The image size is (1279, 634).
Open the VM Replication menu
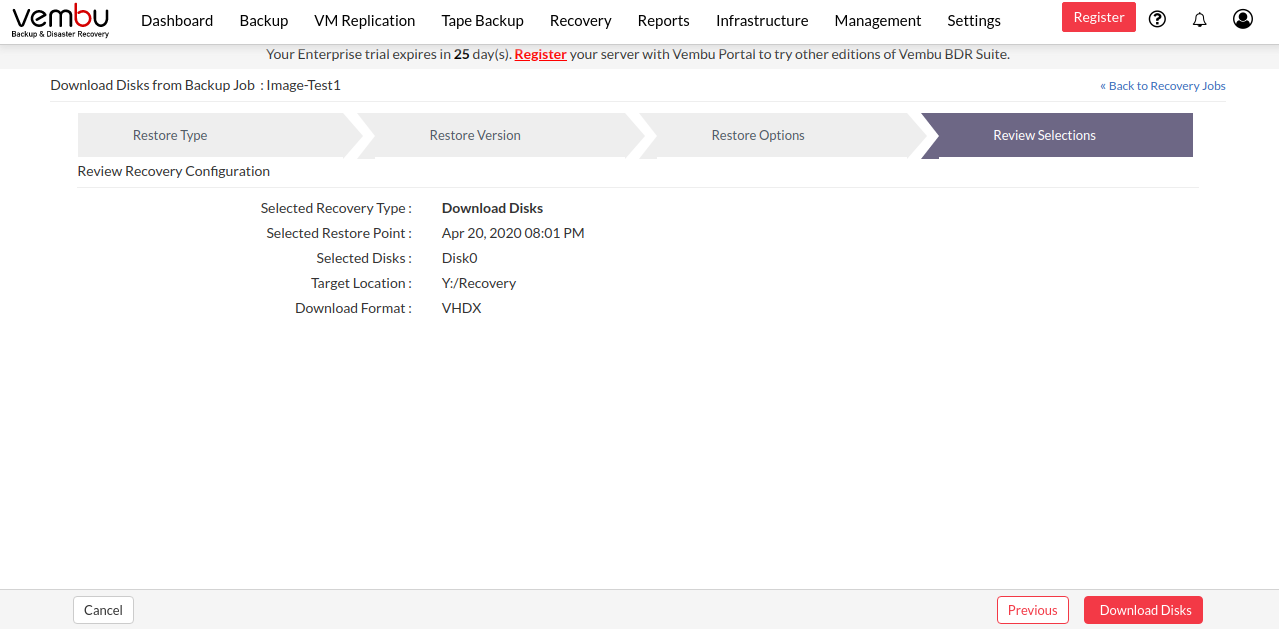click(365, 20)
